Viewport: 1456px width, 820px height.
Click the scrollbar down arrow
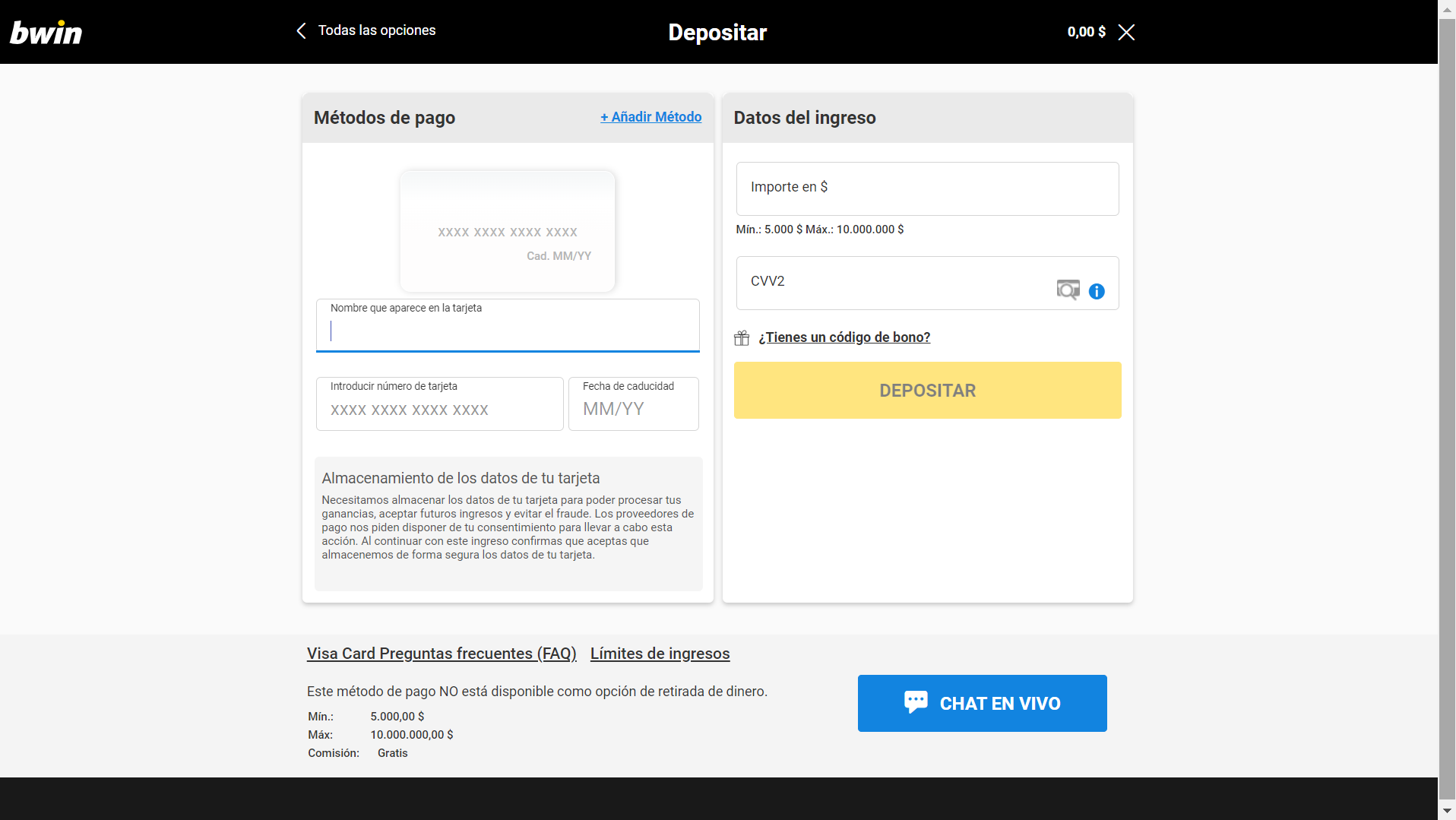[1447, 811]
